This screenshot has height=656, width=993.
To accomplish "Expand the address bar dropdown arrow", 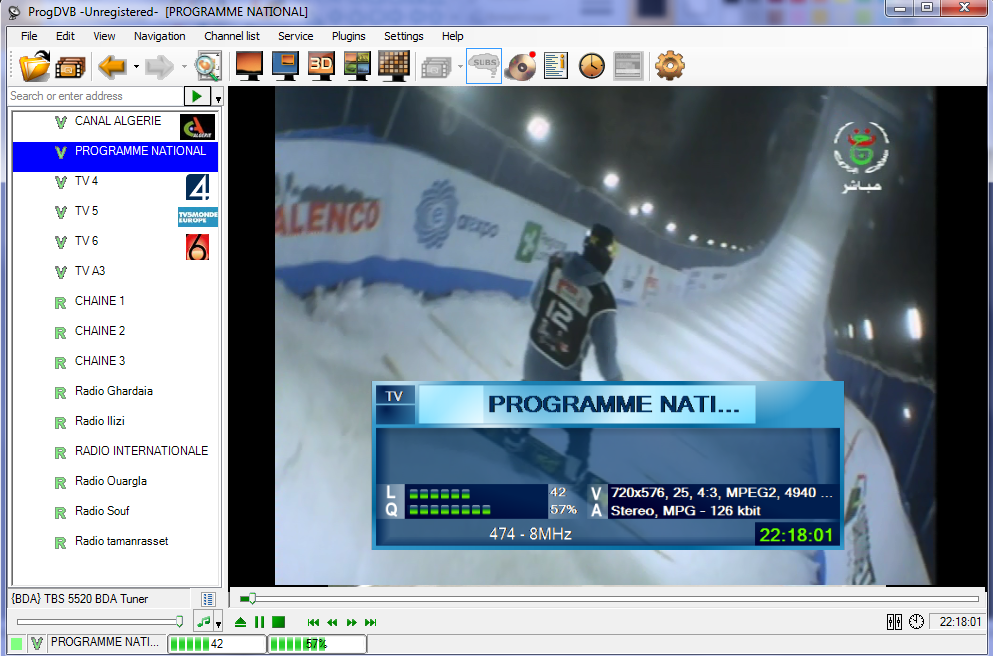I will (x=218, y=98).
